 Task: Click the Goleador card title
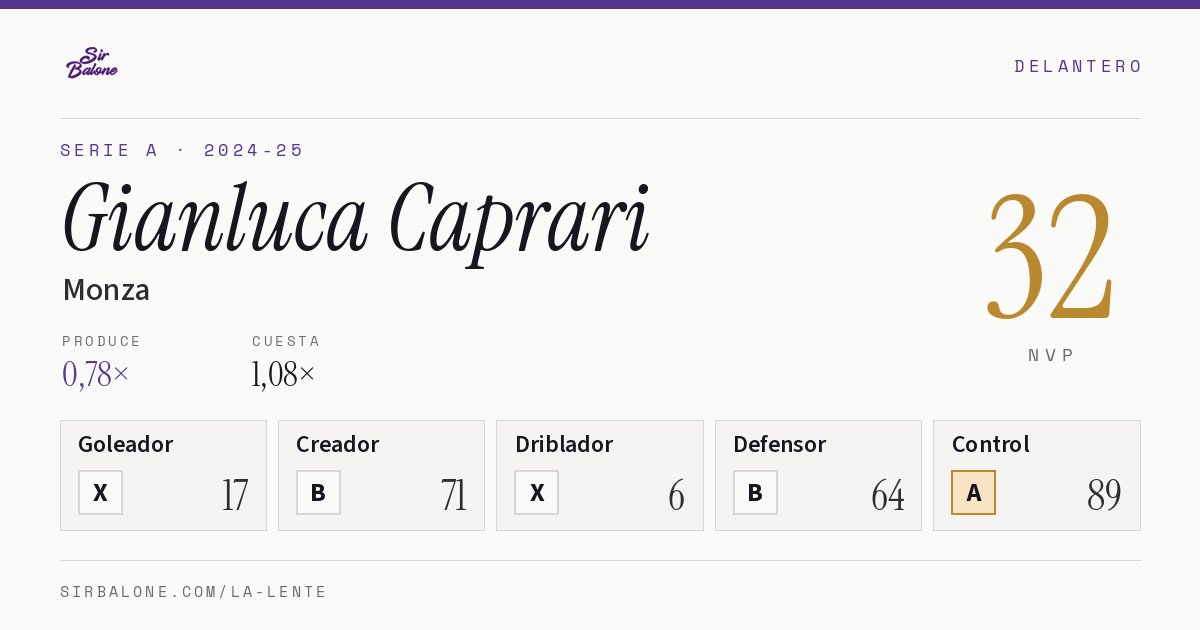126,444
